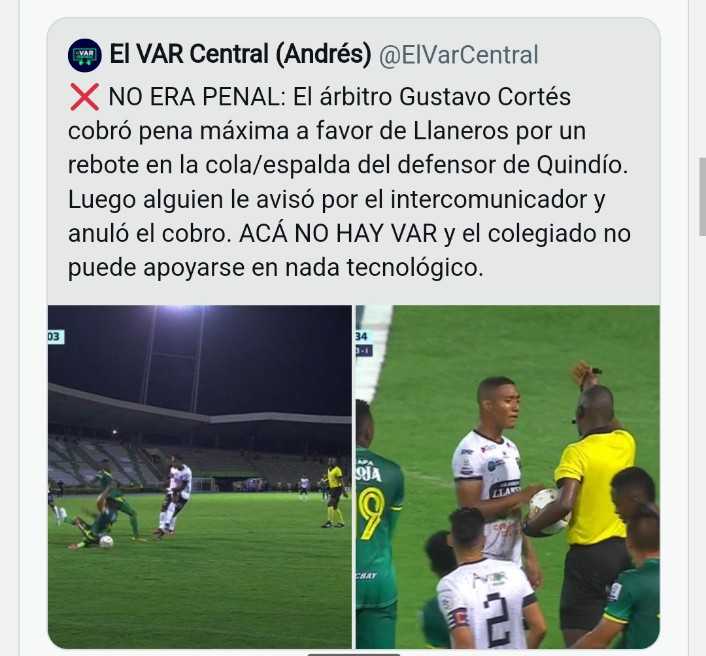Click the text 'ACÁ NO HAY VAR'
This screenshot has width=706, height=656.
click(338, 234)
